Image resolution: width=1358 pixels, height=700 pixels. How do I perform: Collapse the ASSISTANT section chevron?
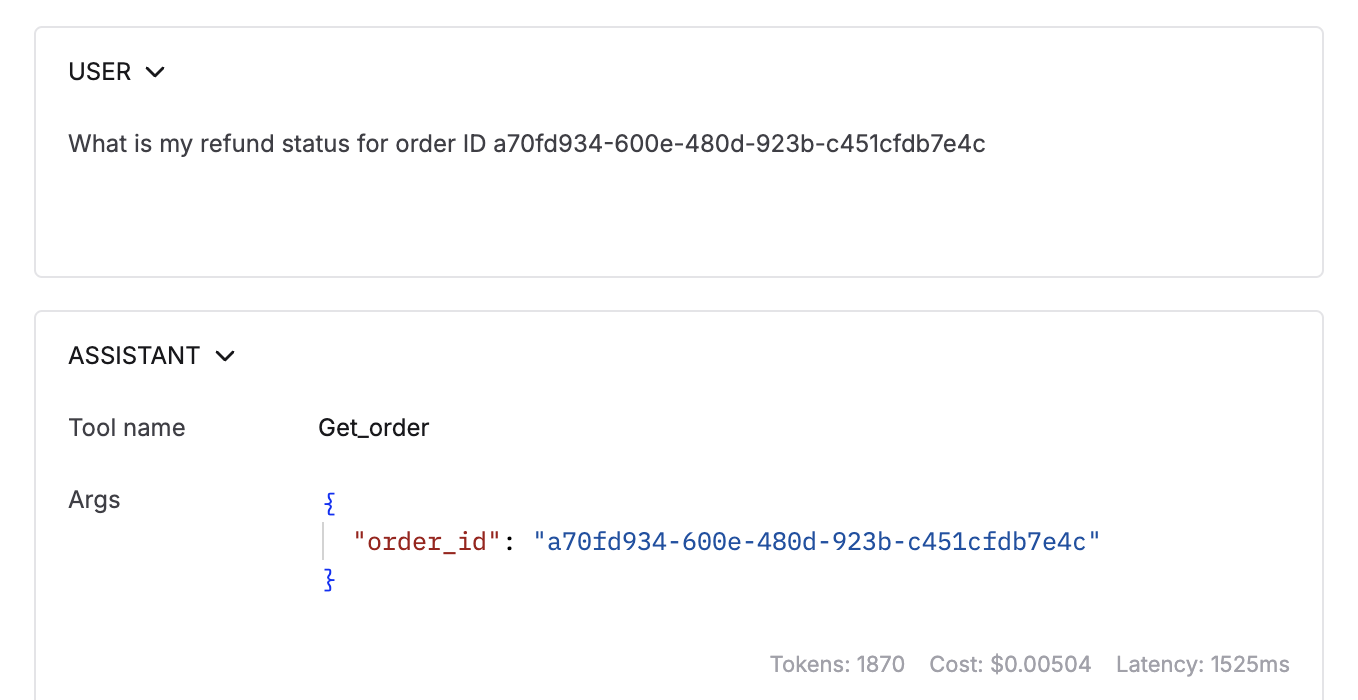click(x=225, y=356)
